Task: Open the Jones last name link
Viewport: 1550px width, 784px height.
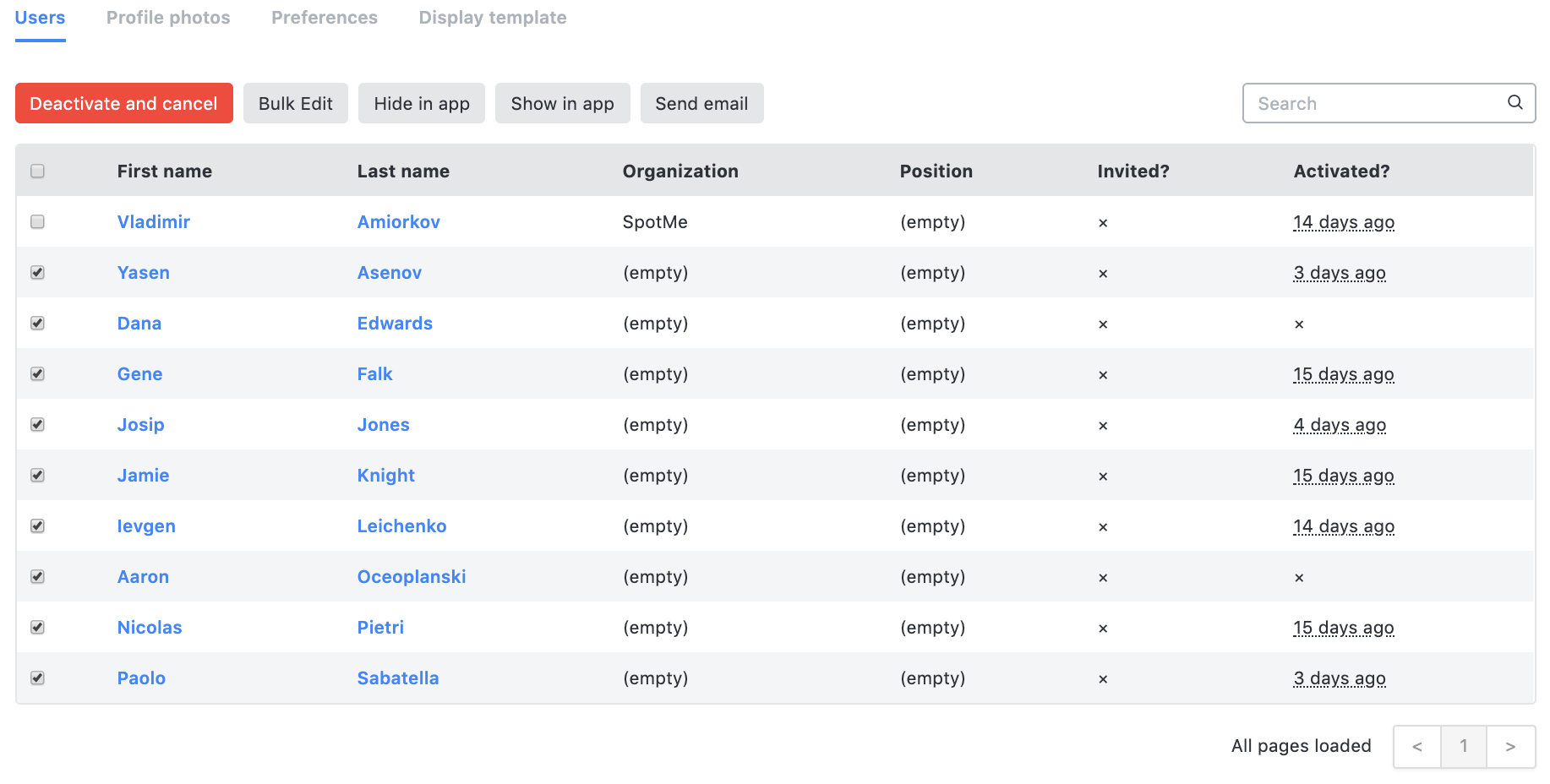Action: tap(384, 425)
